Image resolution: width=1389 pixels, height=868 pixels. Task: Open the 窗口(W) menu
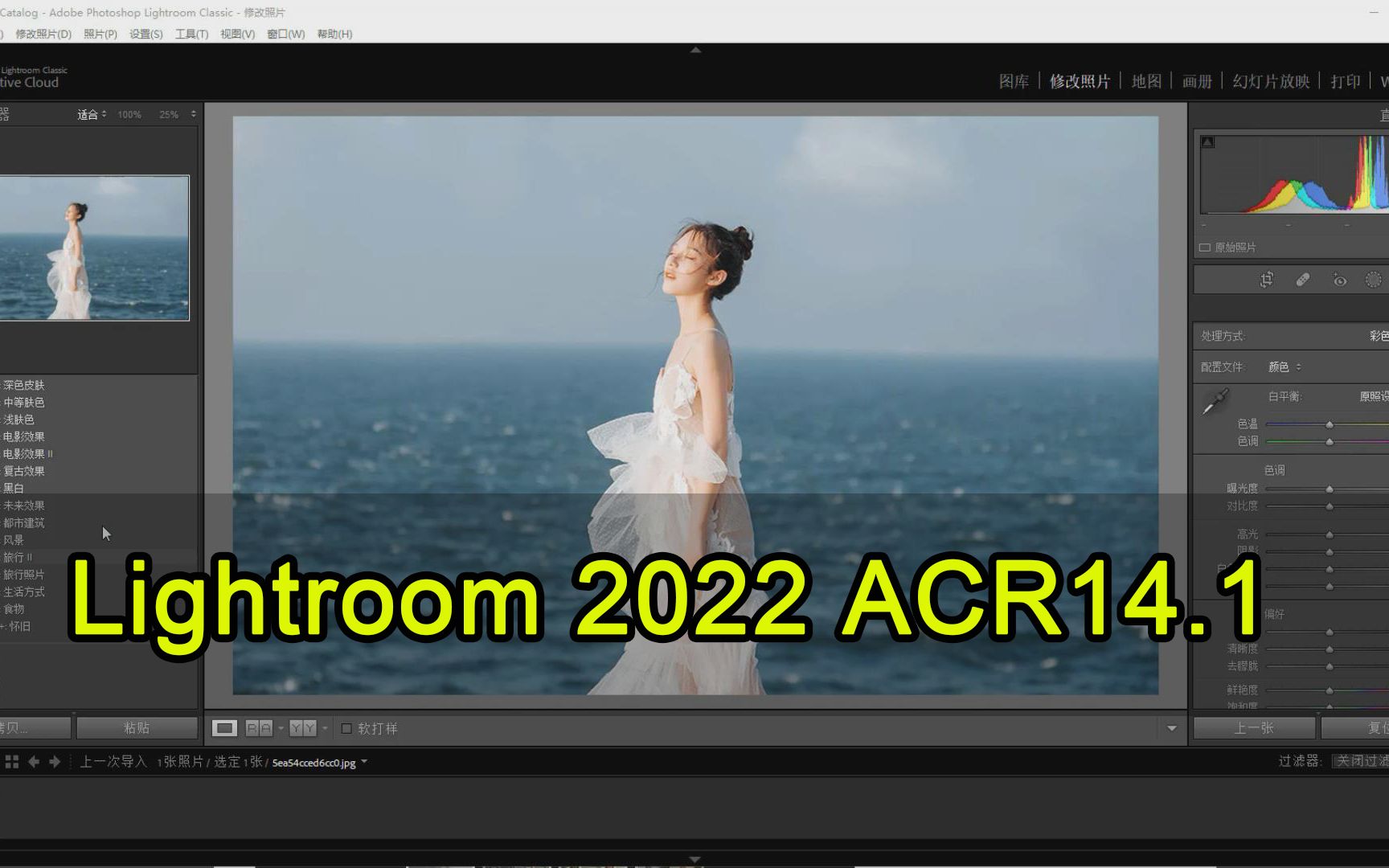pos(286,34)
